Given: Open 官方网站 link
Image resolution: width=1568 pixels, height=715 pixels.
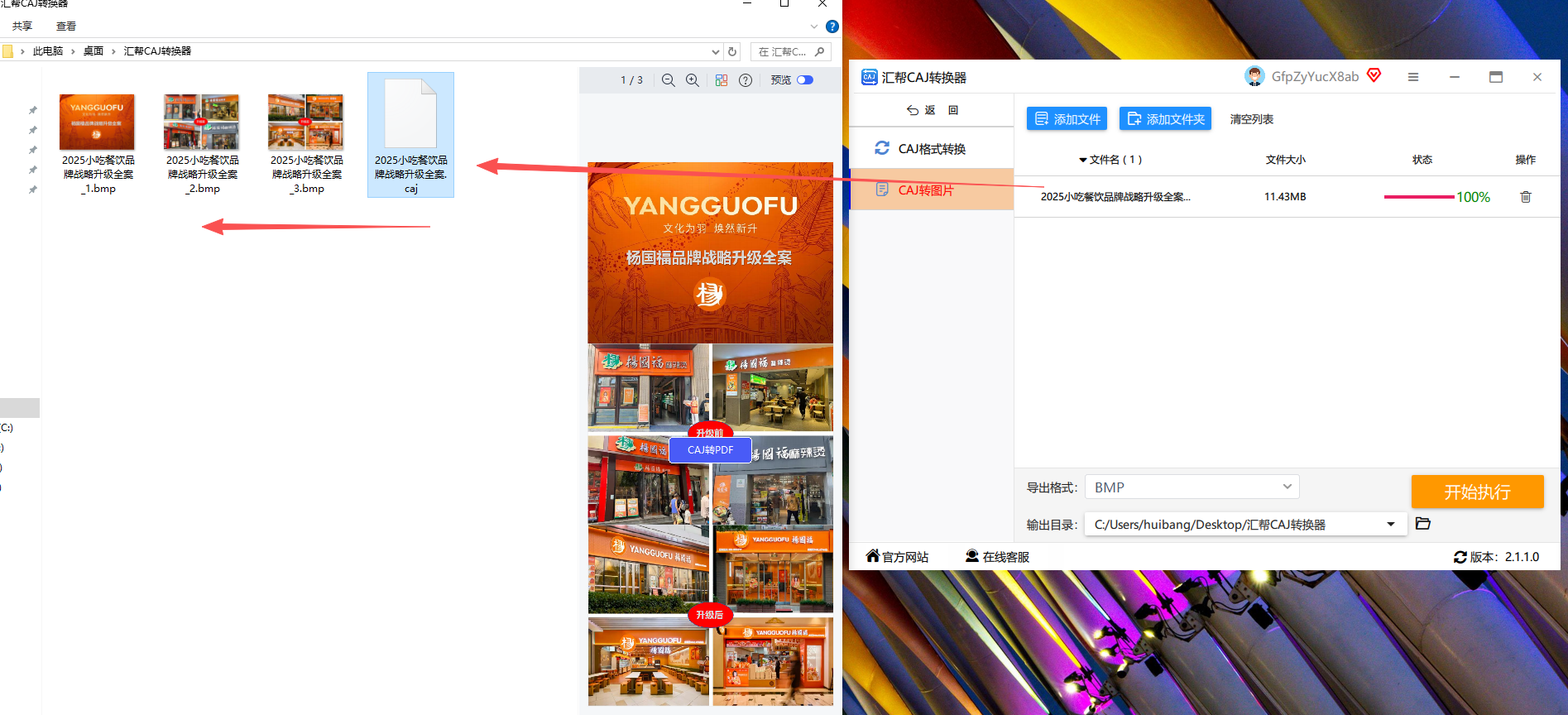Looking at the screenshot, I should [897, 557].
